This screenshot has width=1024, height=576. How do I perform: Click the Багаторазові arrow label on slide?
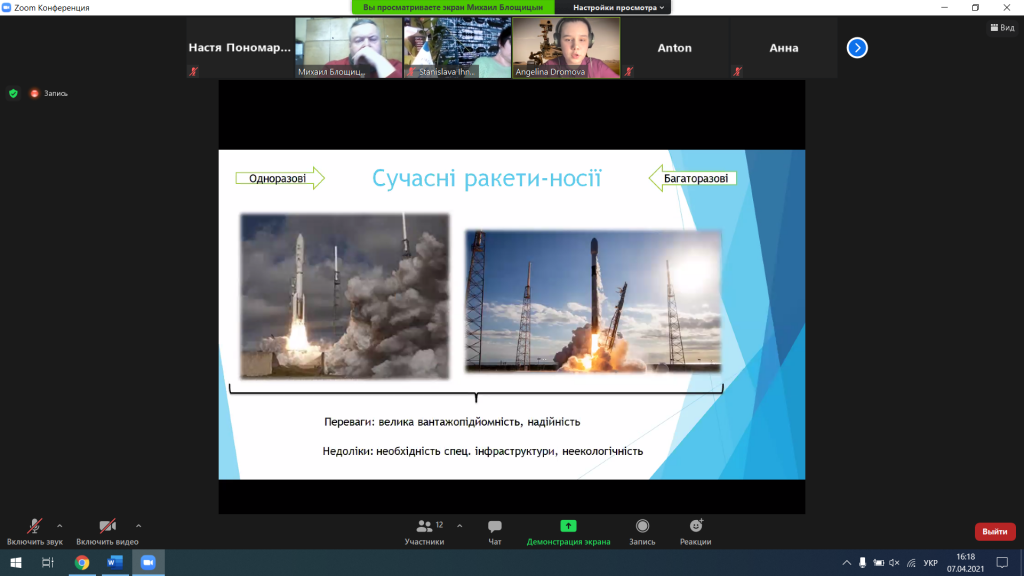tap(692, 178)
